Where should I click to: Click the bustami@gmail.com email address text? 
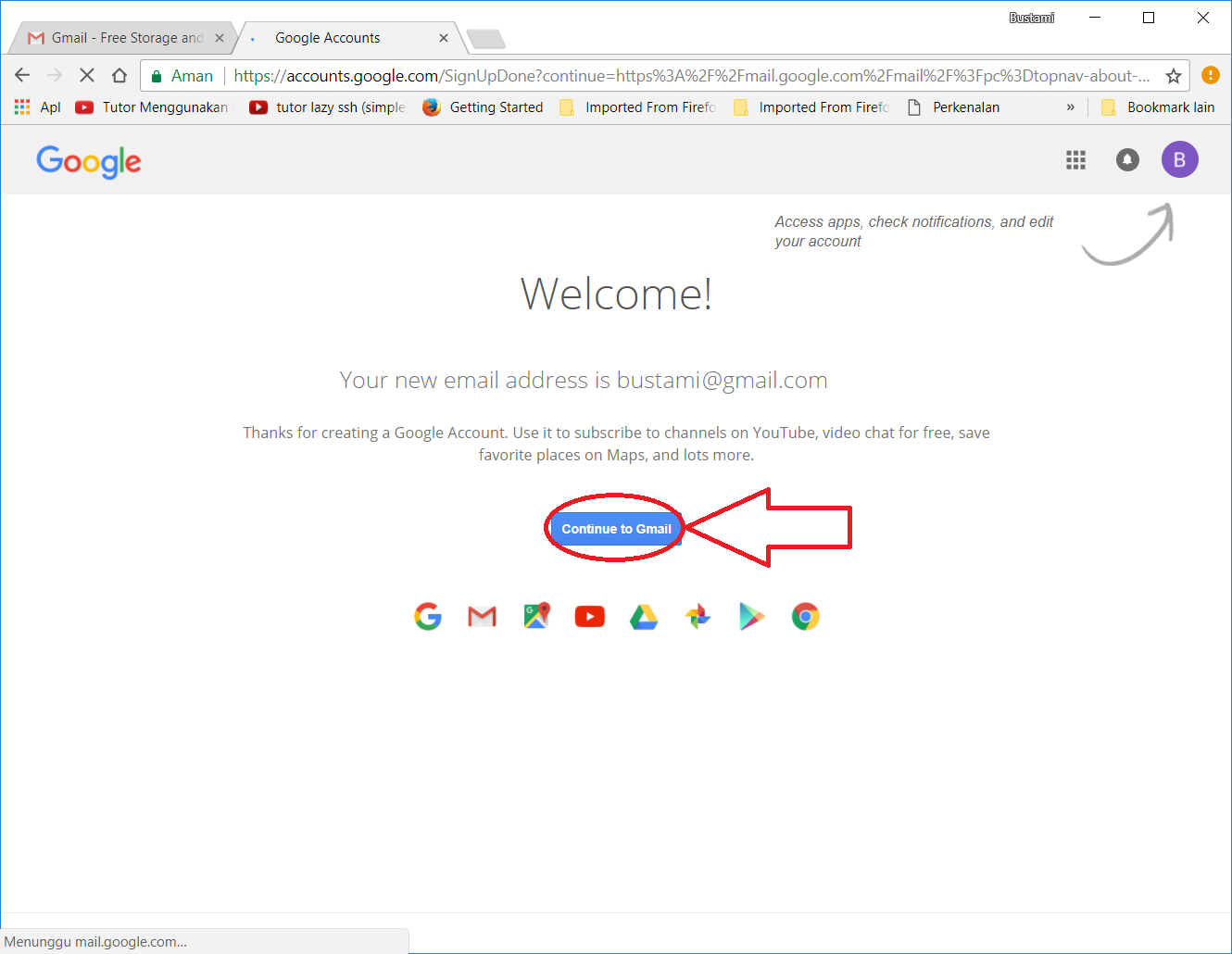723,380
